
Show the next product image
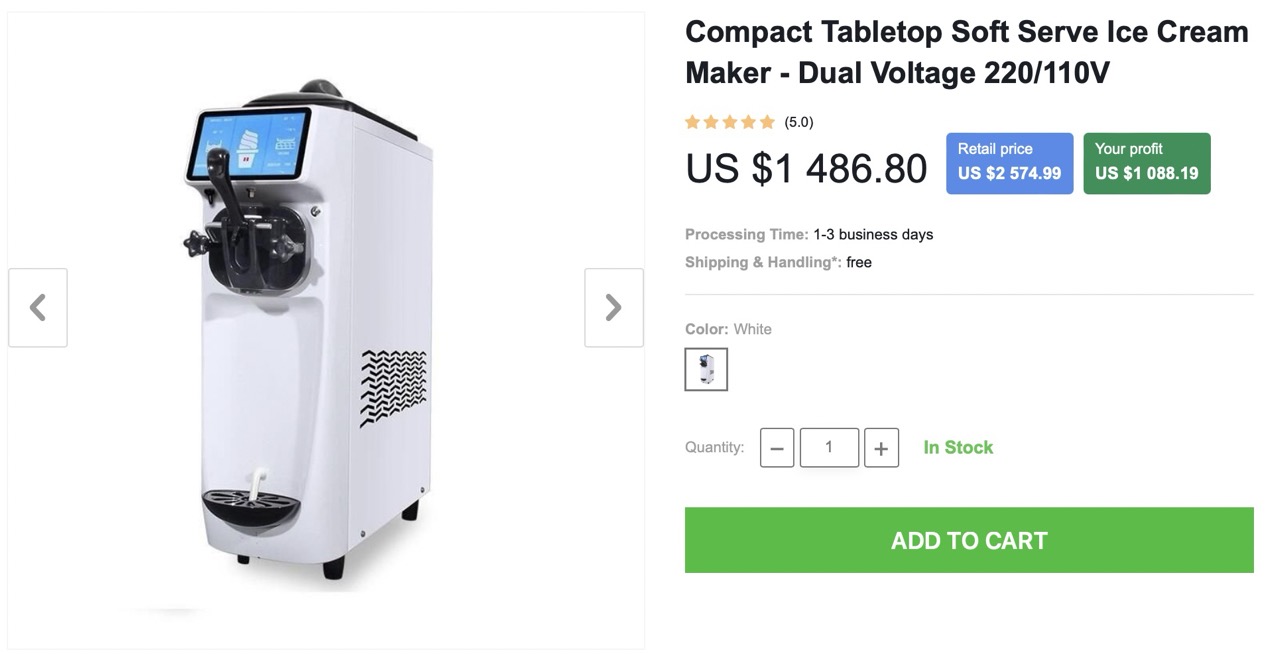point(613,307)
